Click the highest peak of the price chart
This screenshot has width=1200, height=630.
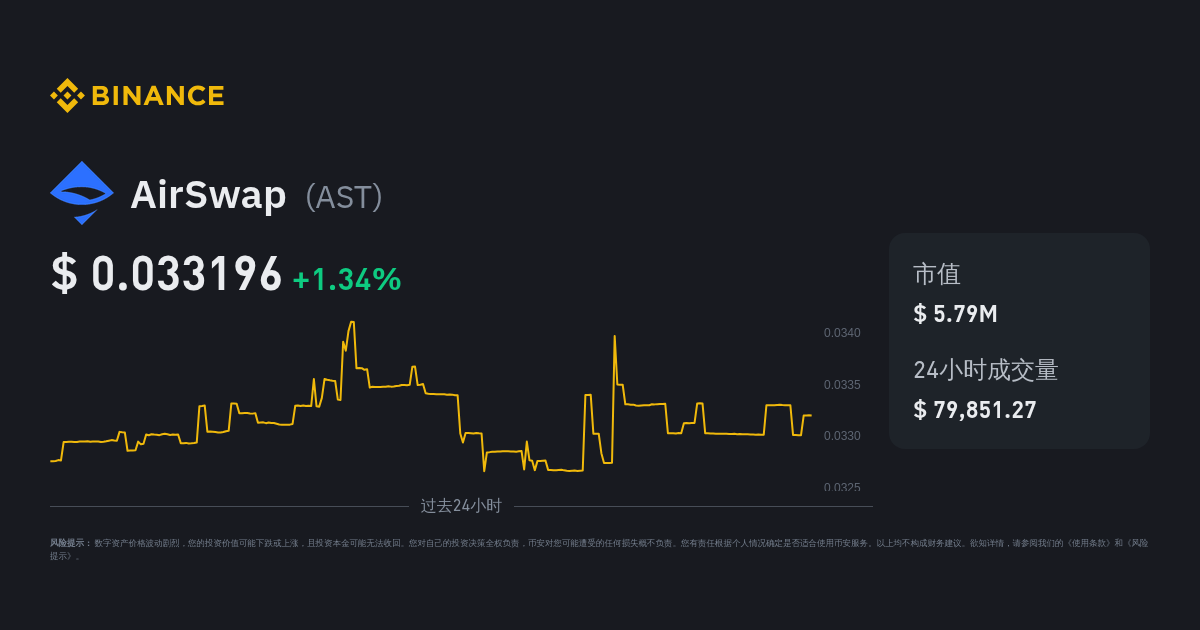tap(351, 323)
